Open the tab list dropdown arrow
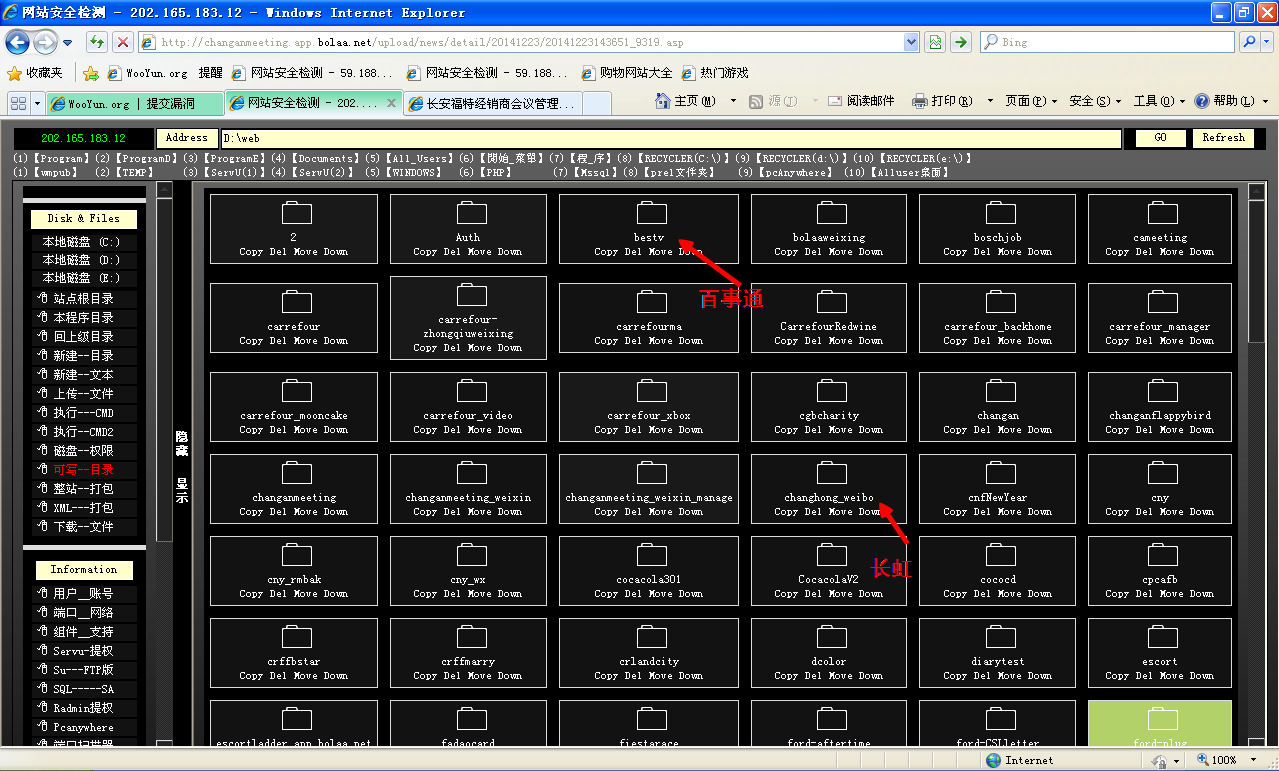1279x771 pixels. tap(38, 103)
